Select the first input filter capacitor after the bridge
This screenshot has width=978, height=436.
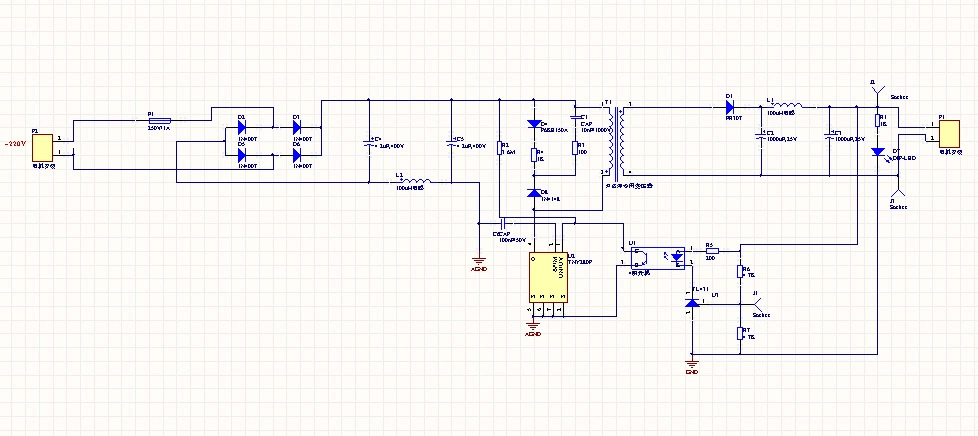[369, 145]
